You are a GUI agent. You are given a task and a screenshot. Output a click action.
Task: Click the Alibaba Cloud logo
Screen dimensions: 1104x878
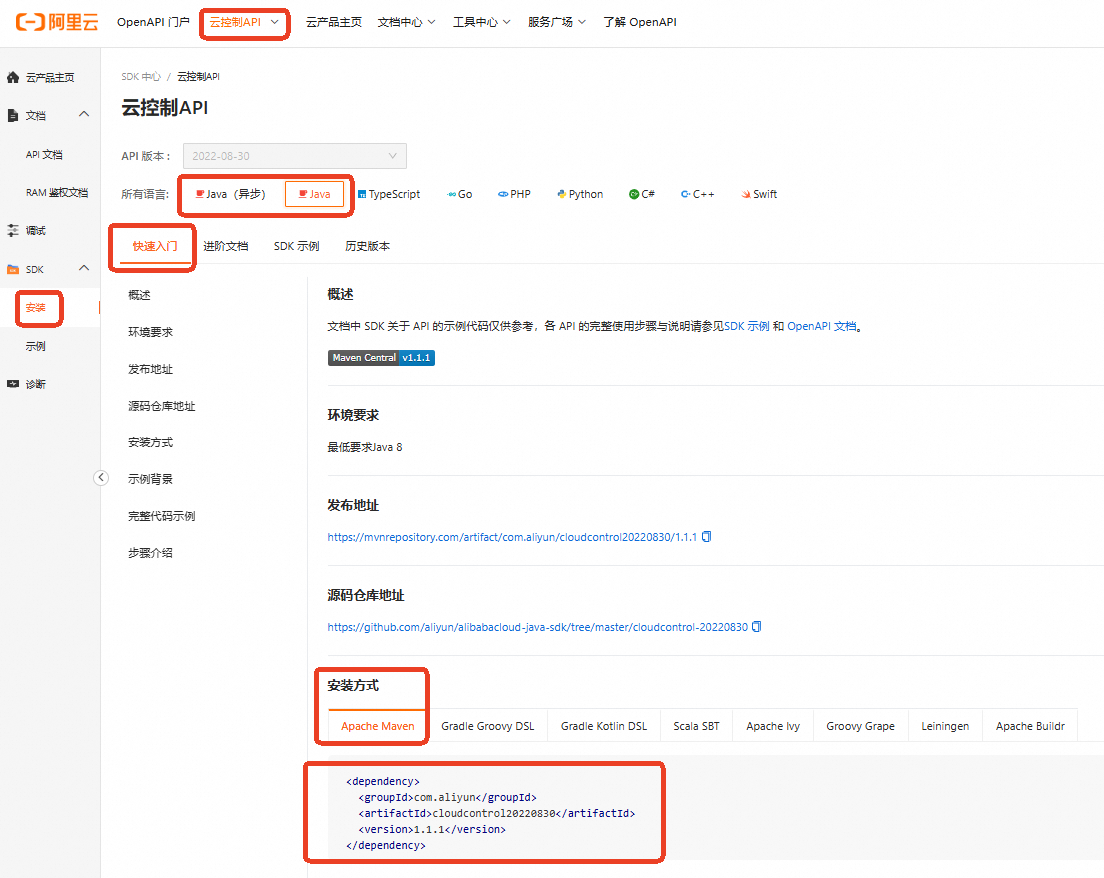pyautogui.click(x=57, y=22)
